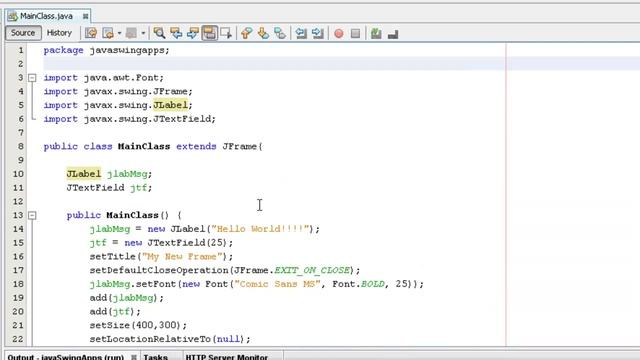This screenshot has height=360, width=640.
Task: Click the "Hello World!!!!" string literal
Action: pyautogui.click(x=260, y=229)
